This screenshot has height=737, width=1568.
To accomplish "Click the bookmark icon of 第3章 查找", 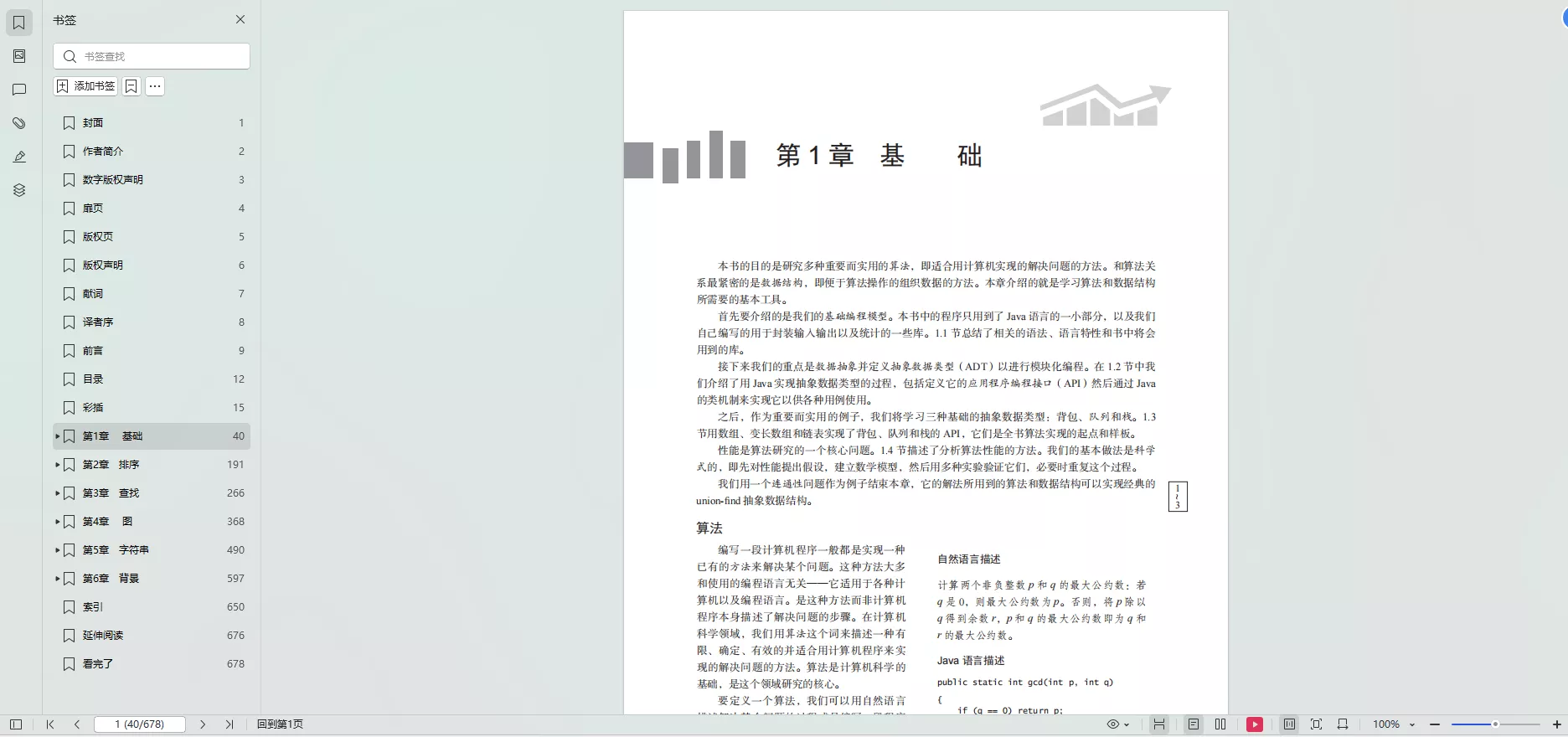I will [70, 493].
